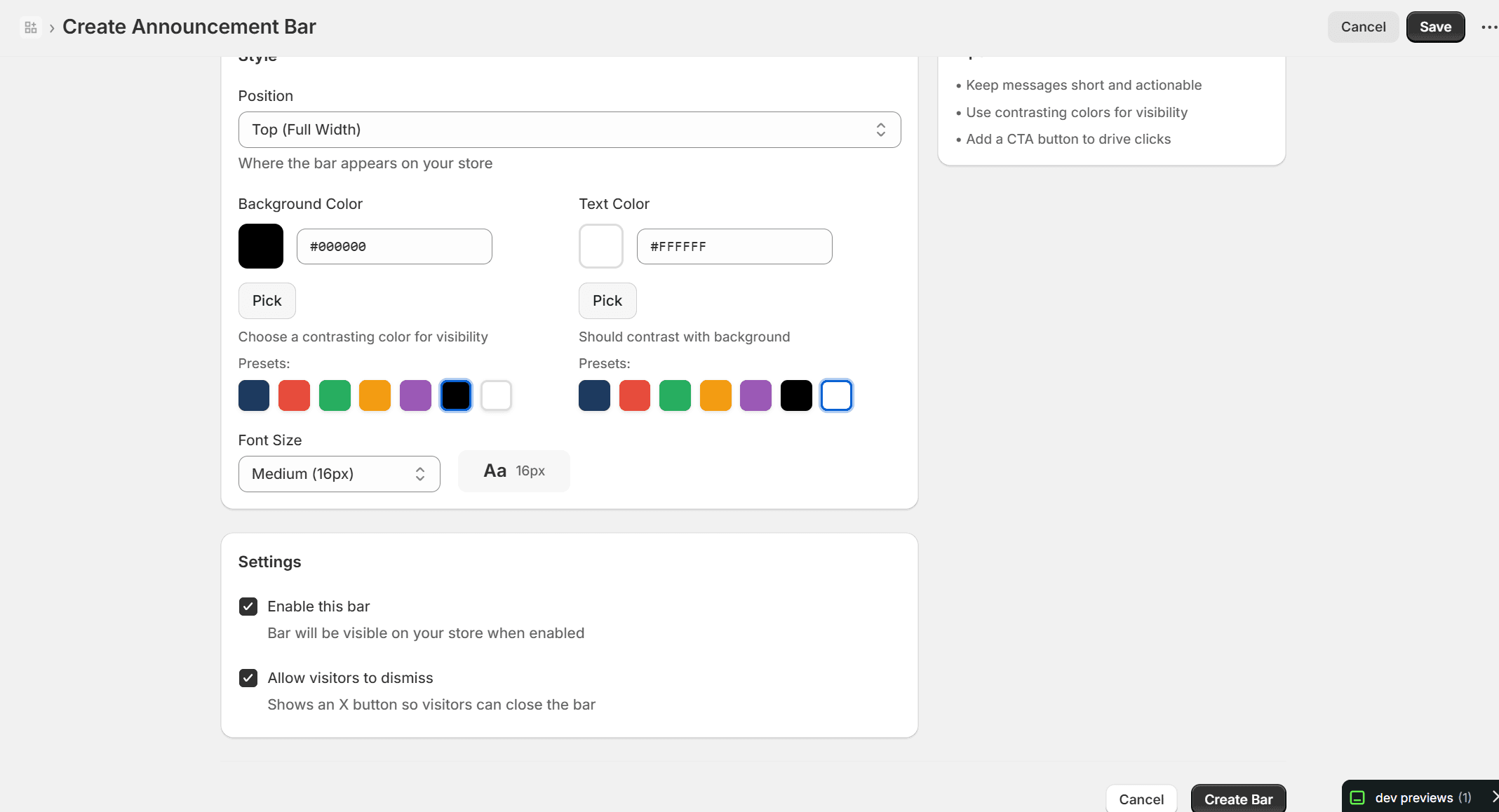This screenshot has width=1499, height=812.
Task: Toggle the Enable this bar setting off
Action: 248,606
